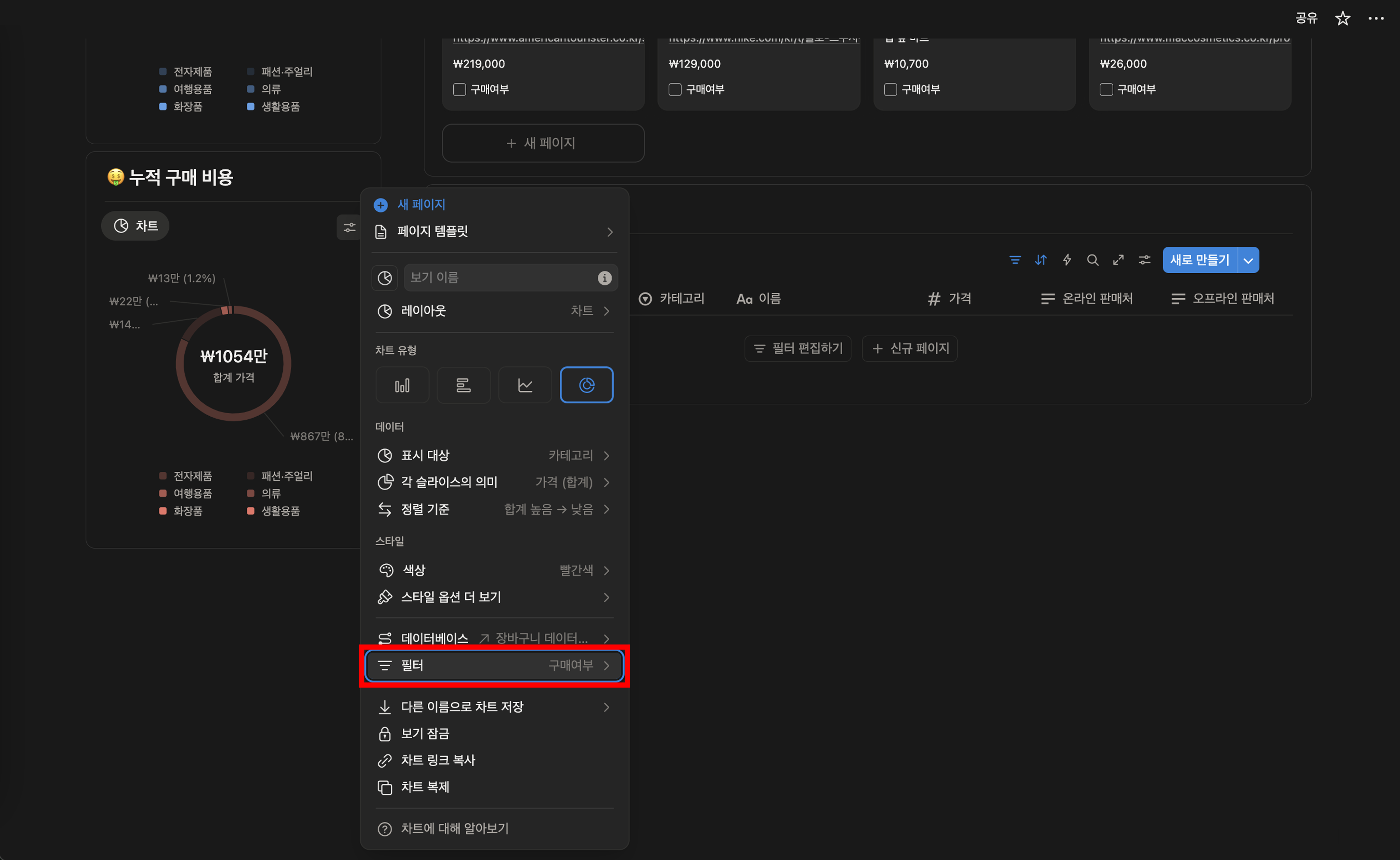Click the sort arrows icon in toolbar

click(1040, 260)
